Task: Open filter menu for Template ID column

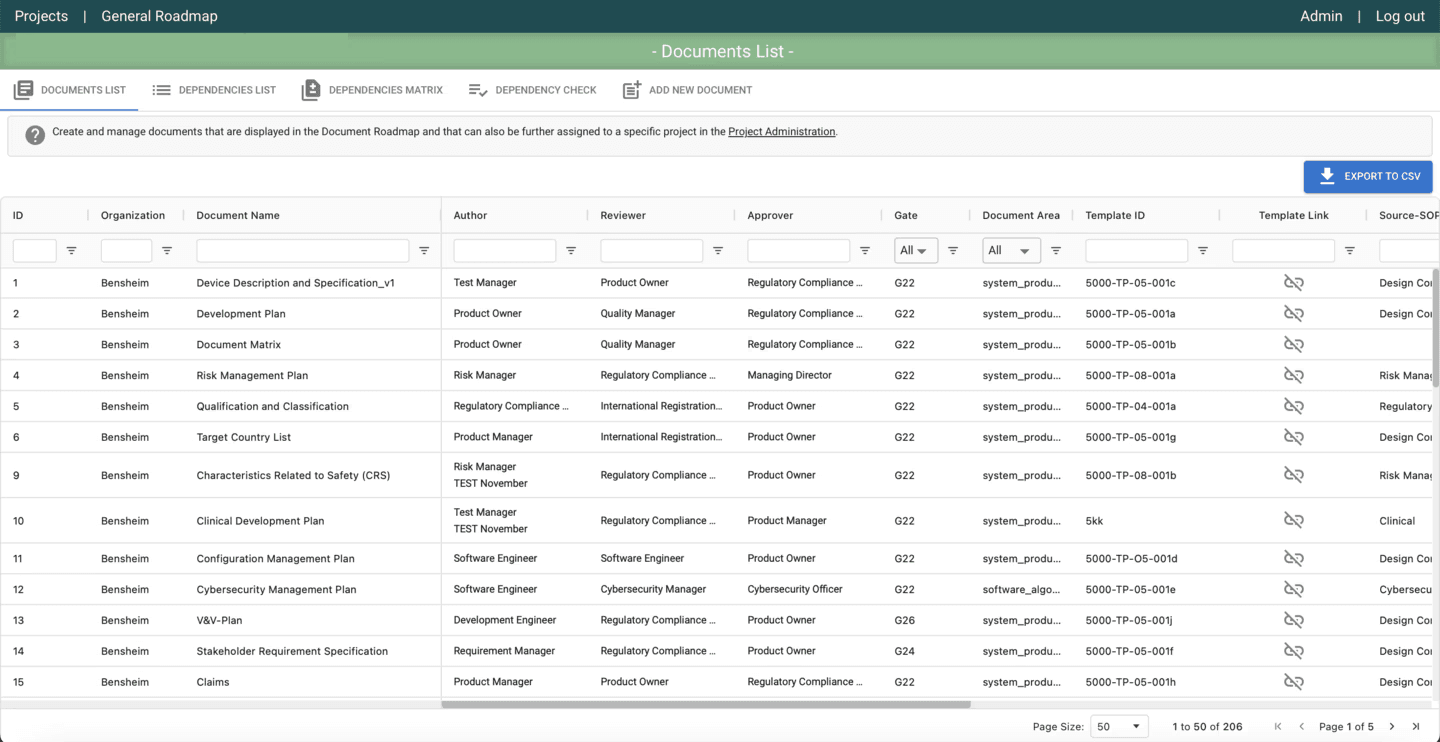Action: coord(1203,250)
